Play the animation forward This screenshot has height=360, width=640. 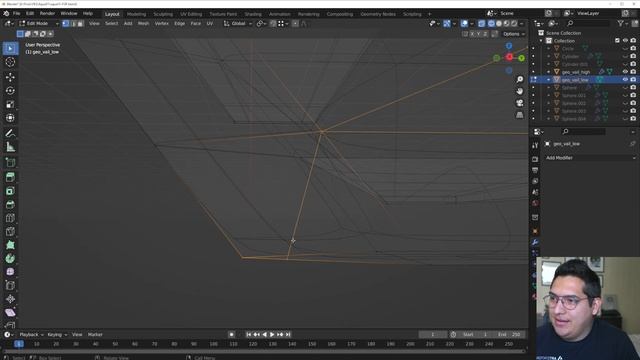[272, 335]
